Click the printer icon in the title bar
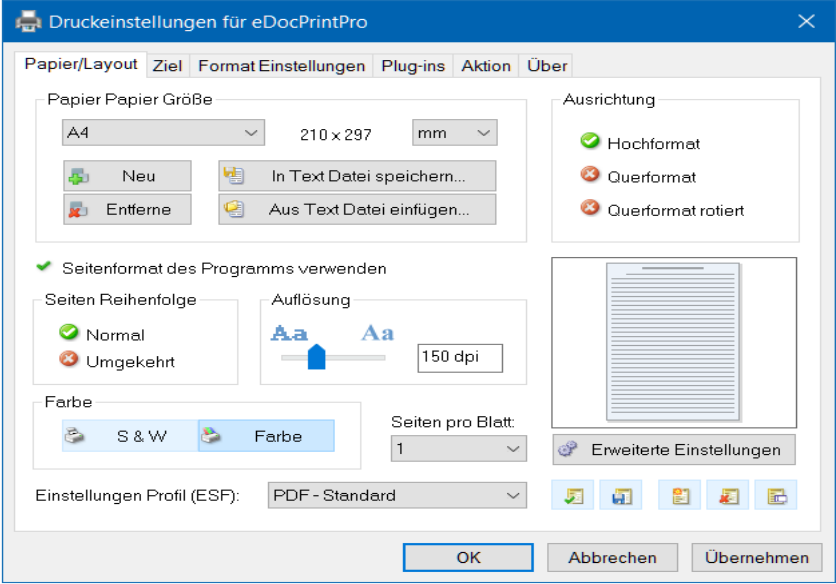Viewport: 836px width, 584px height. [28, 22]
